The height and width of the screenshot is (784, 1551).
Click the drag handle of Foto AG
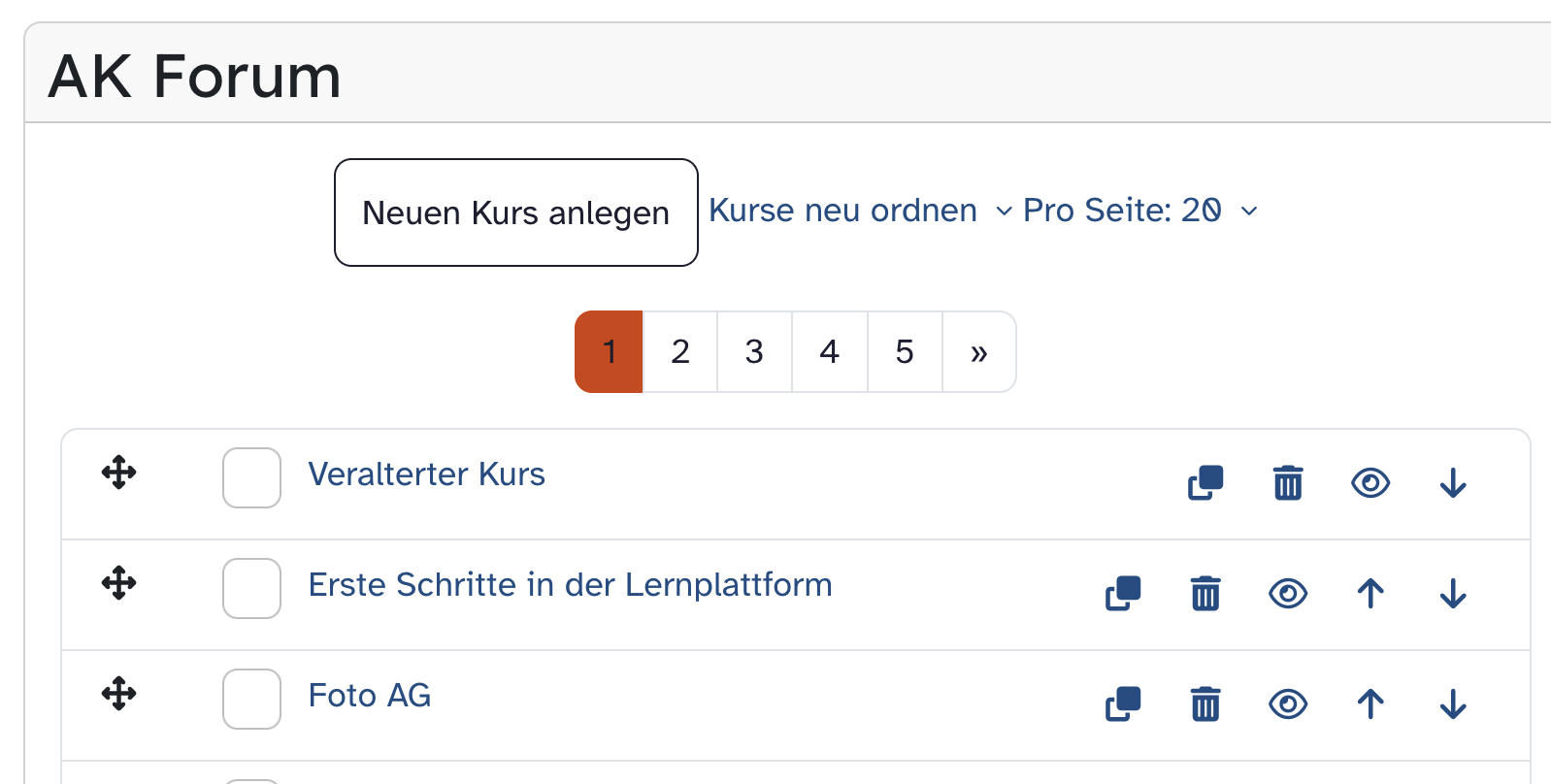tap(118, 694)
